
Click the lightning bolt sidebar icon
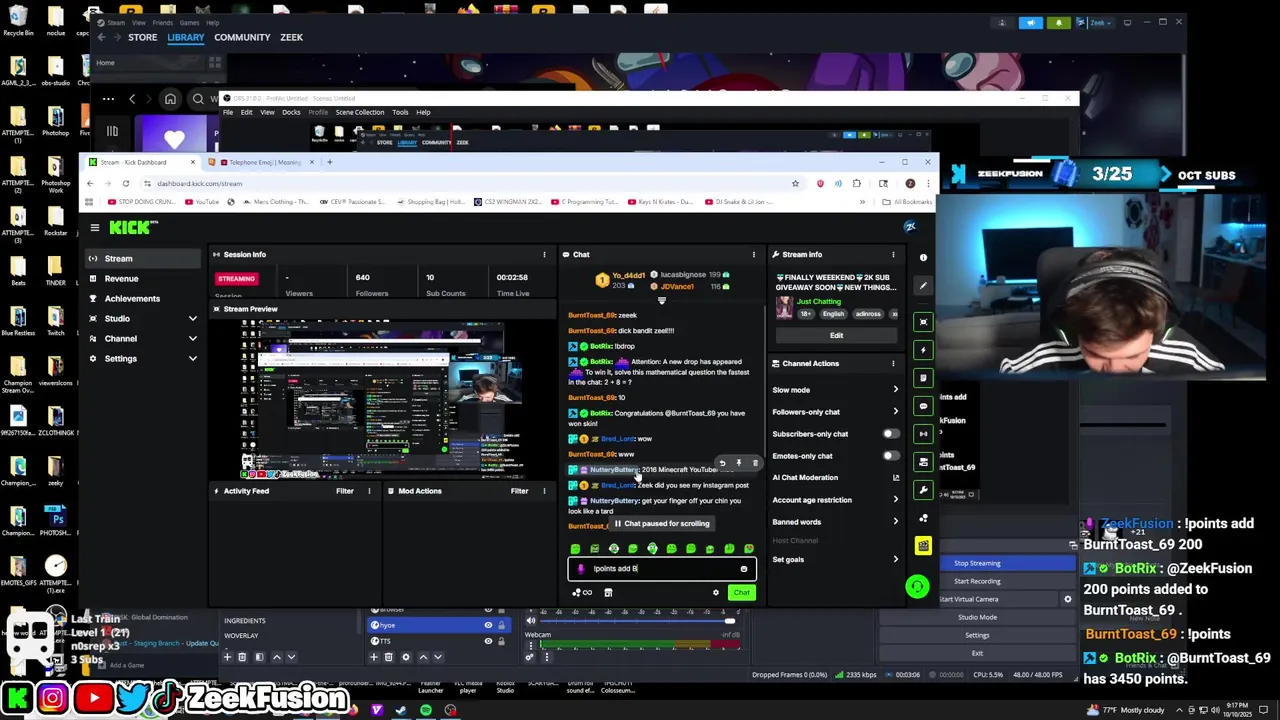(x=923, y=350)
